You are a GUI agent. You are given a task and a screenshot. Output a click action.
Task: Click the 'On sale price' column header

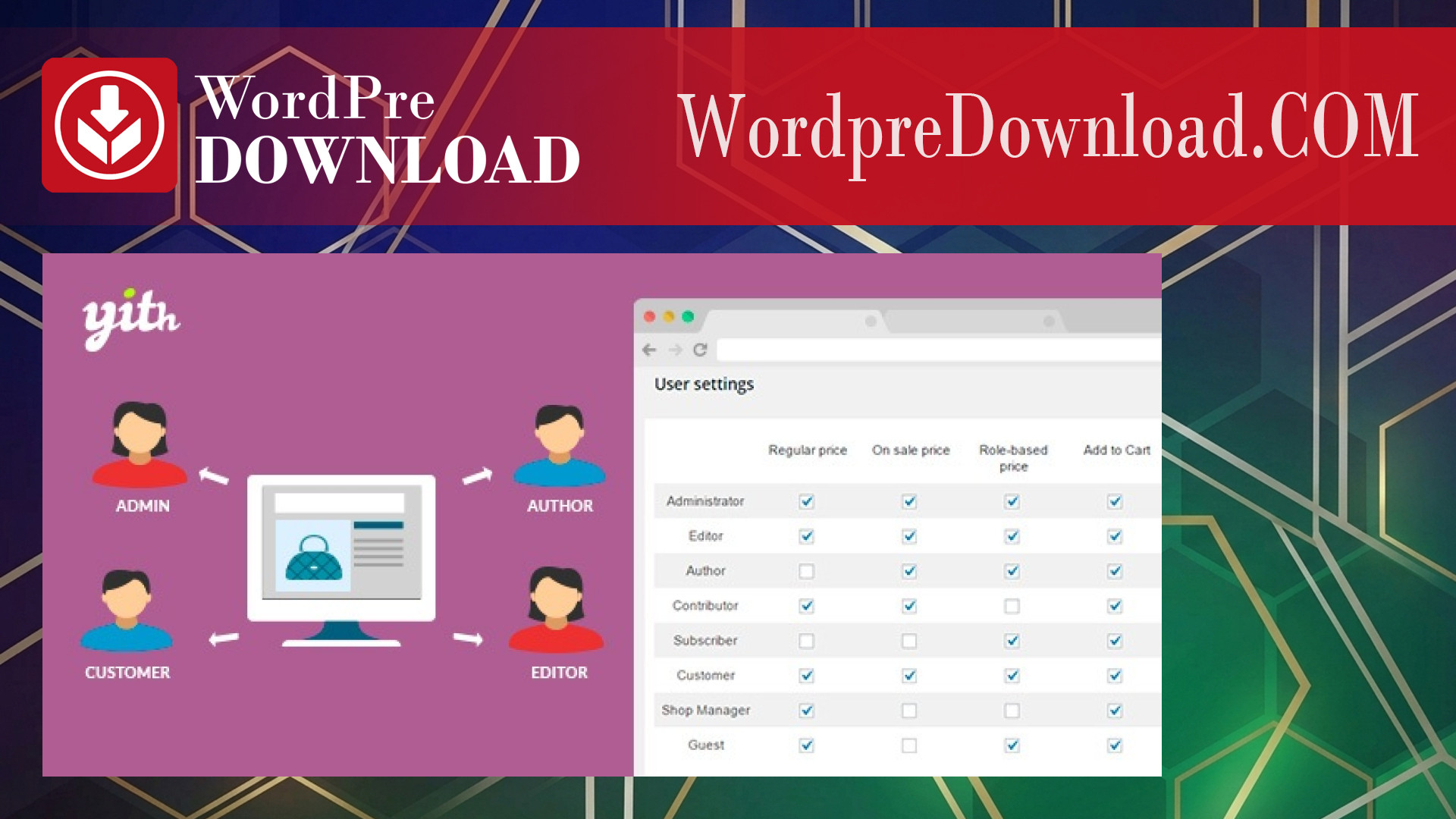pyautogui.click(x=911, y=450)
